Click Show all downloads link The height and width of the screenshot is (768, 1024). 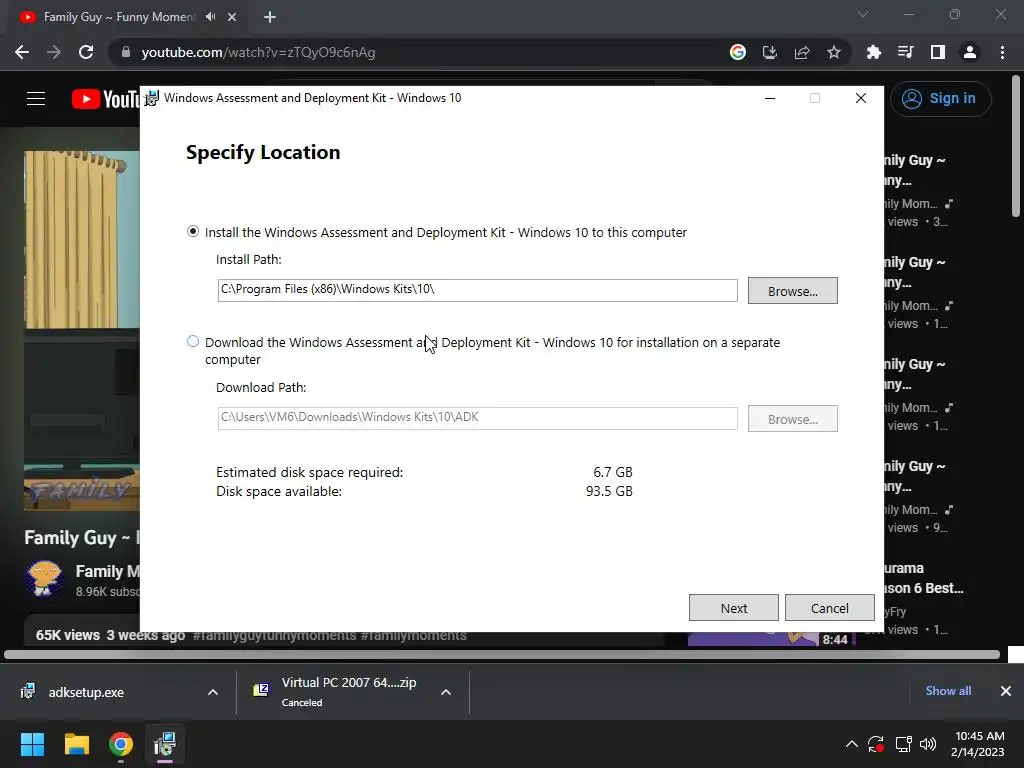click(x=948, y=691)
